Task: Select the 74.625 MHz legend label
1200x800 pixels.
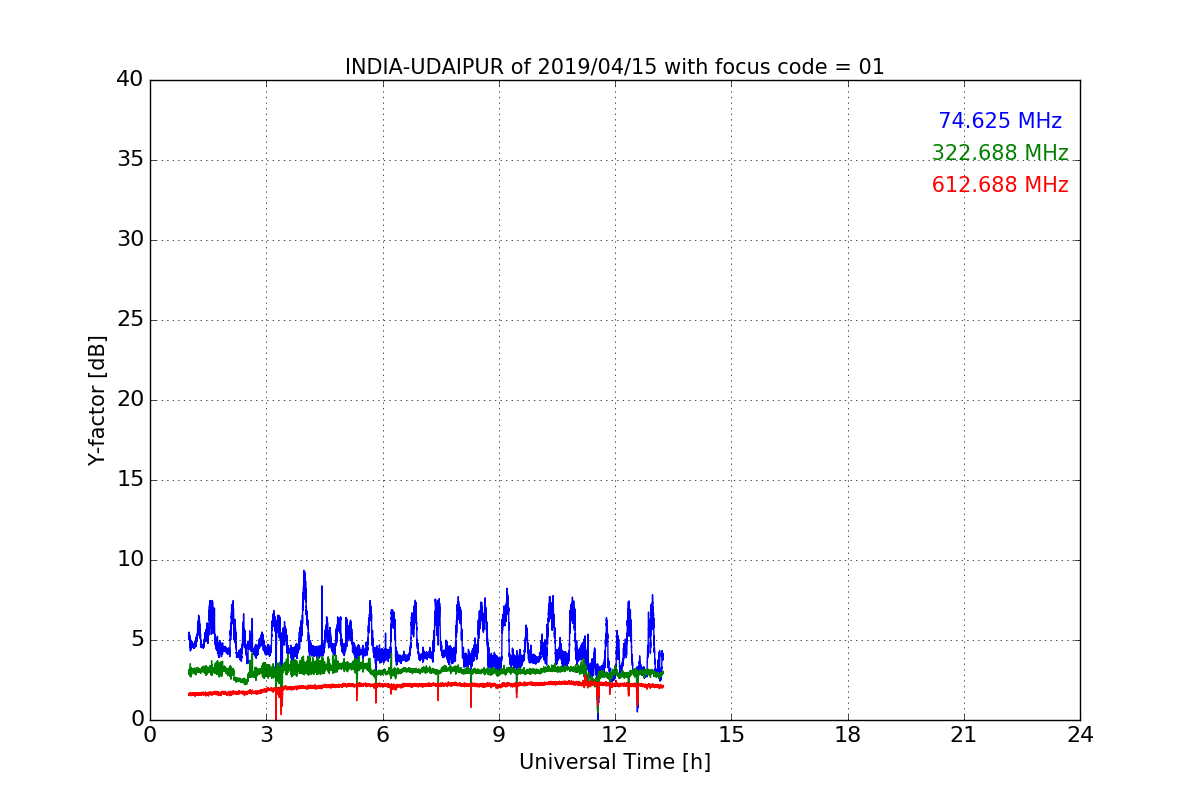Action: [999, 121]
